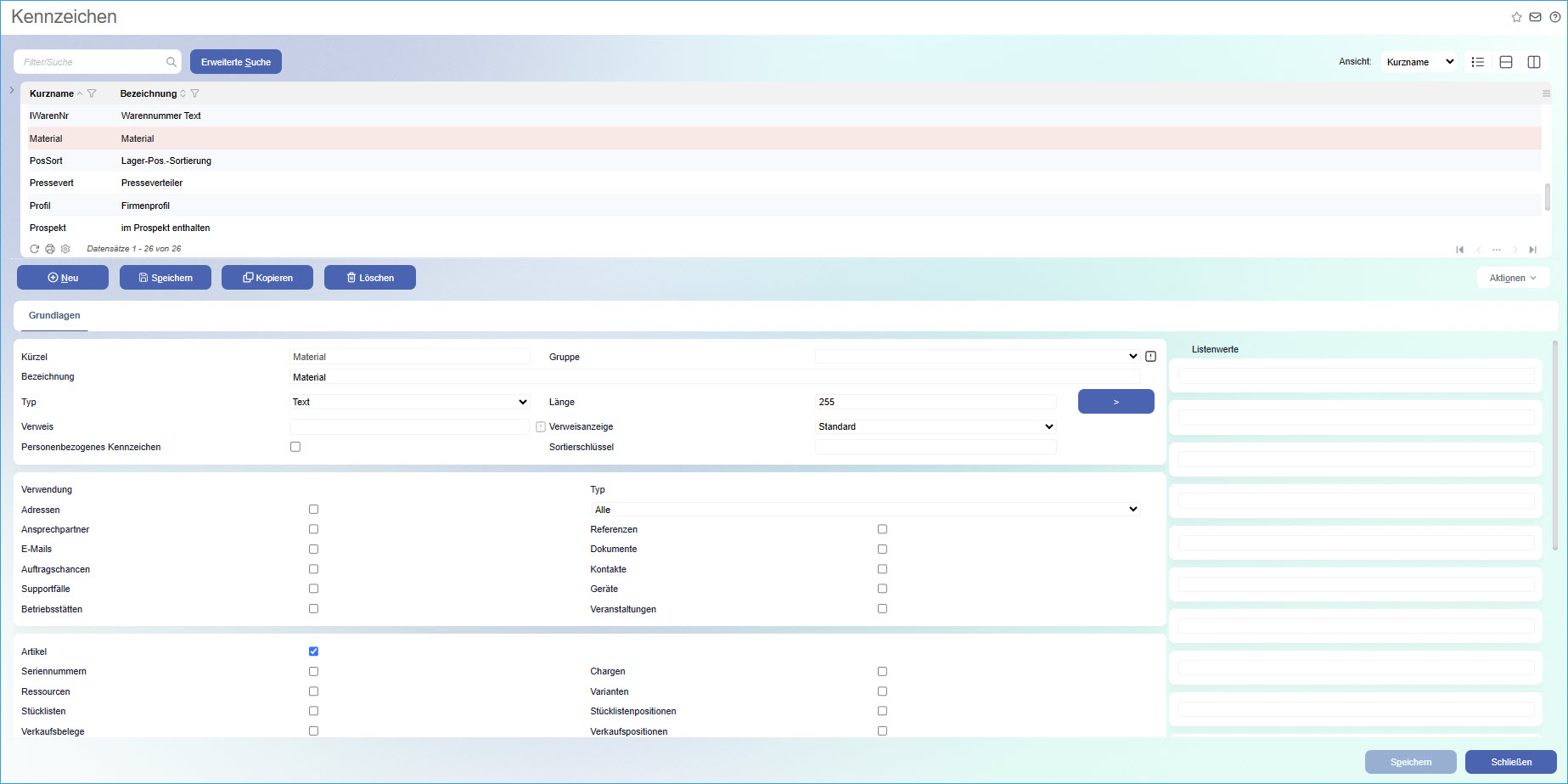The width and height of the screenshot is (1568, 784).
Task: Expand the Verweisanzeige Standard dropdown
Action: (x=935, y=426)
